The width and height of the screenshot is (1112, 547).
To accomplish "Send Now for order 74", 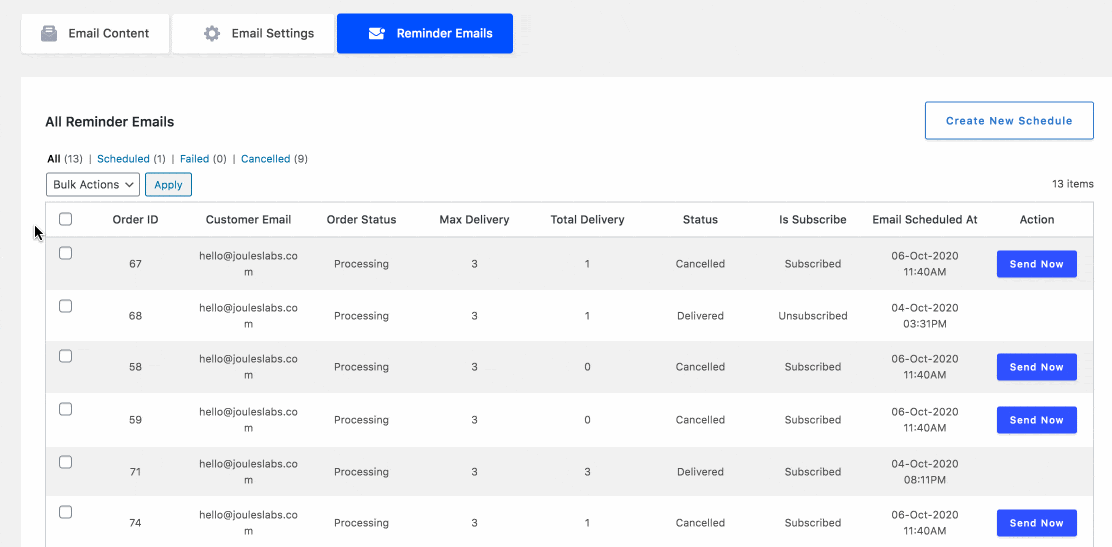I will (x=1036, y=523).
